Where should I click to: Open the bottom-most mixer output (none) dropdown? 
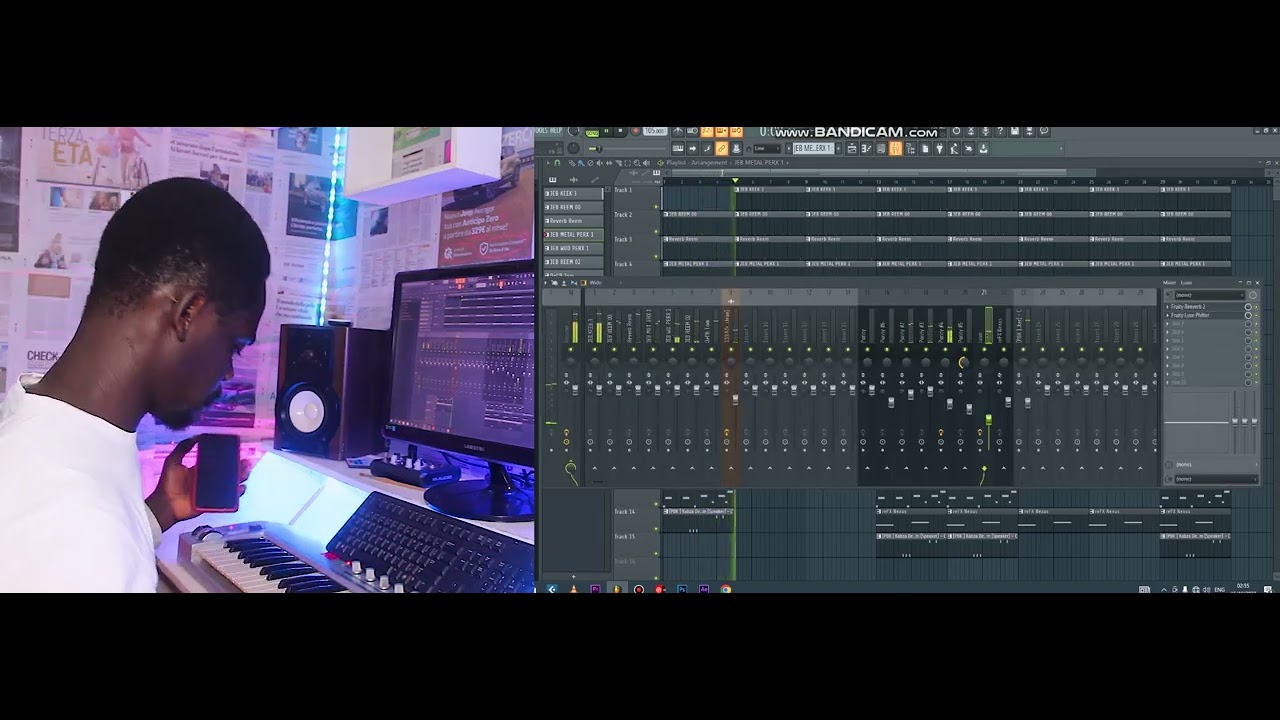(1215, 478)
